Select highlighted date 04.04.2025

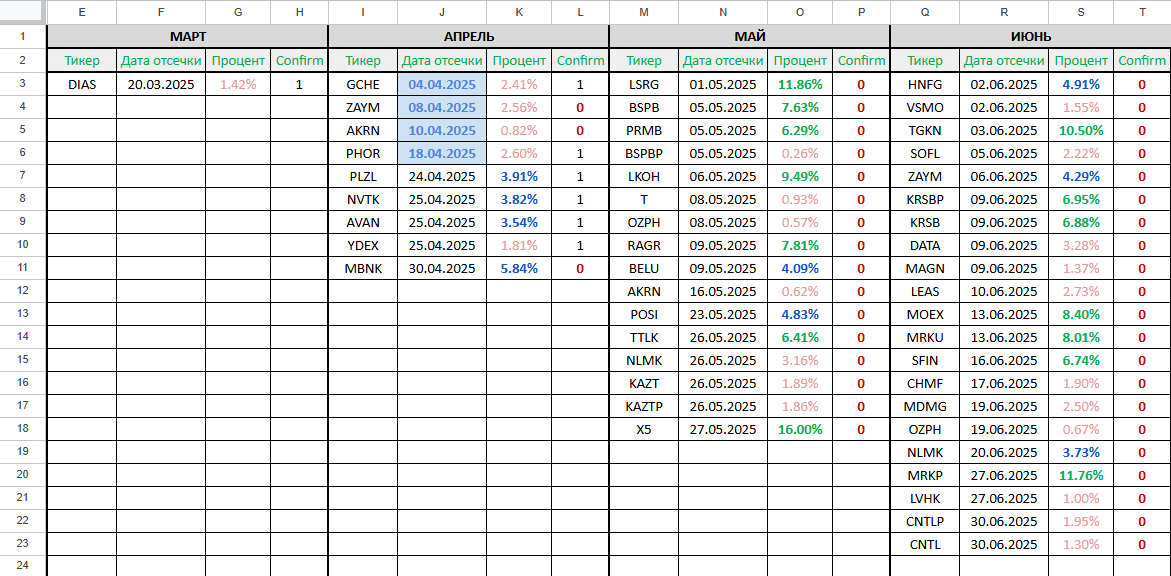point(441,84)
